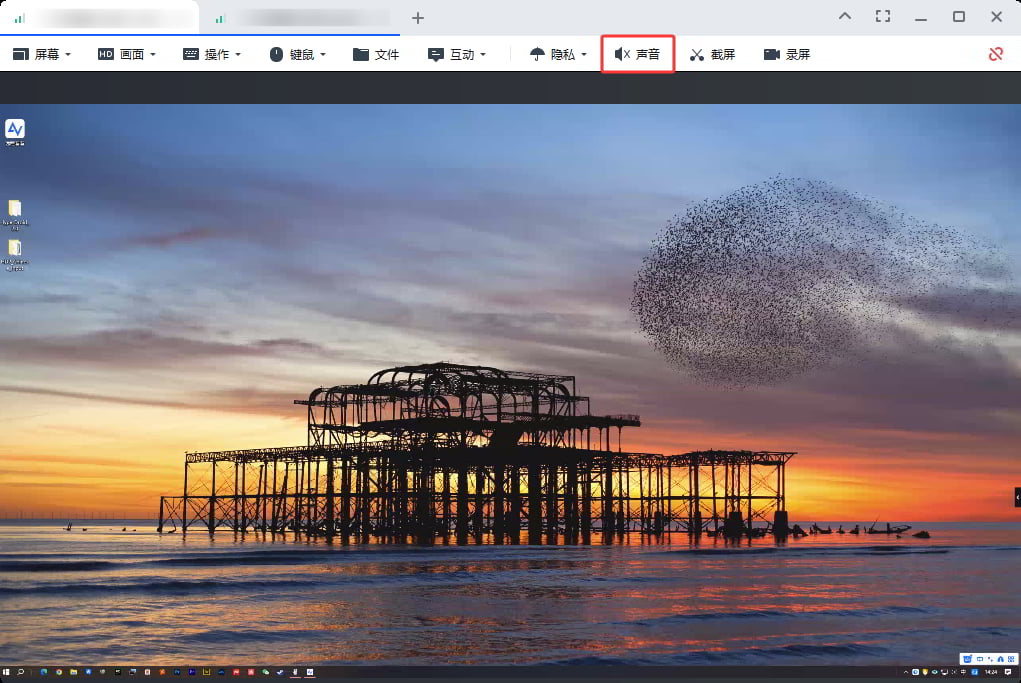
Task: Click the remote Windows Start button
Action: 6,672
